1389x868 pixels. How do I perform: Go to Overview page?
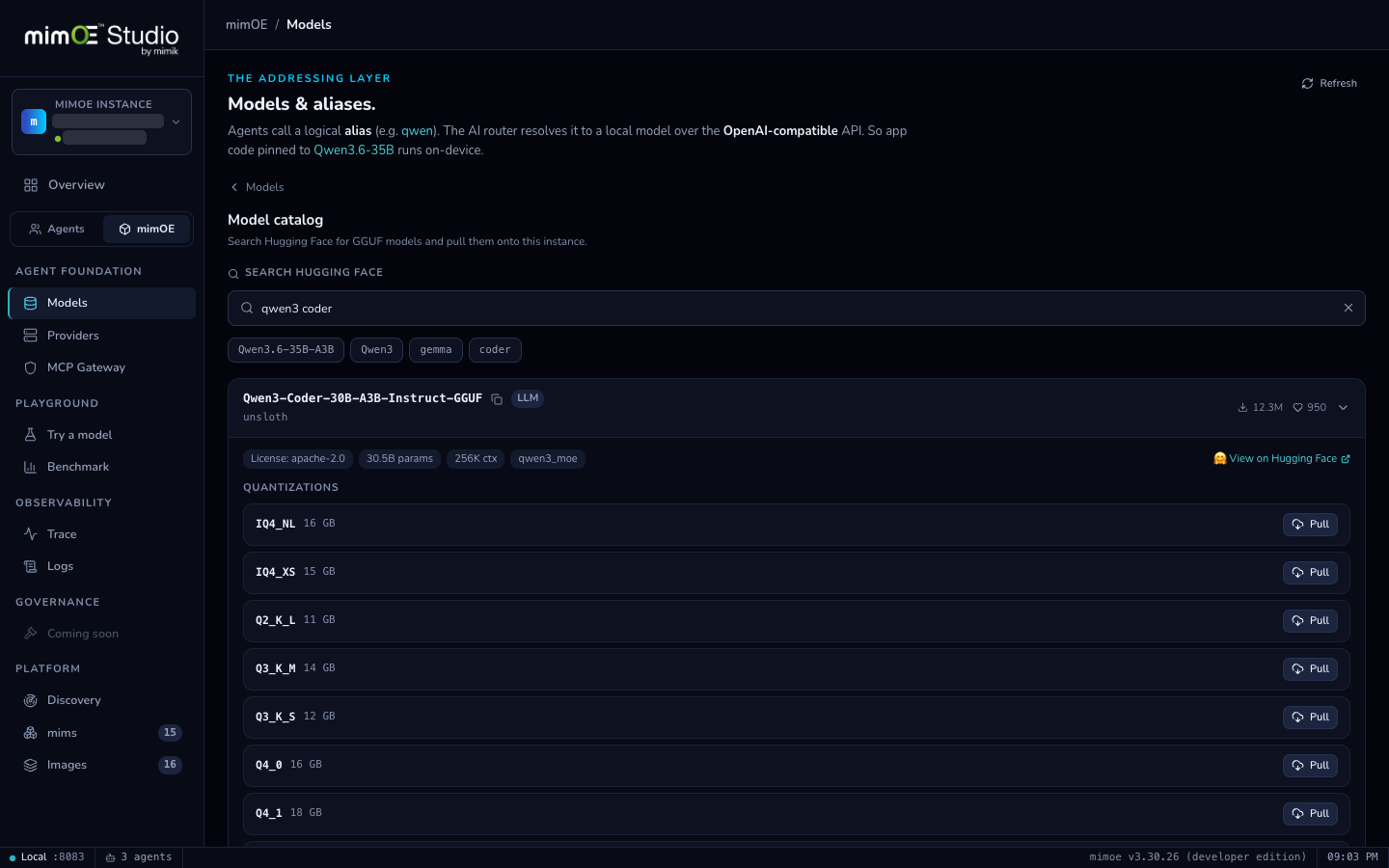point(102,185)
